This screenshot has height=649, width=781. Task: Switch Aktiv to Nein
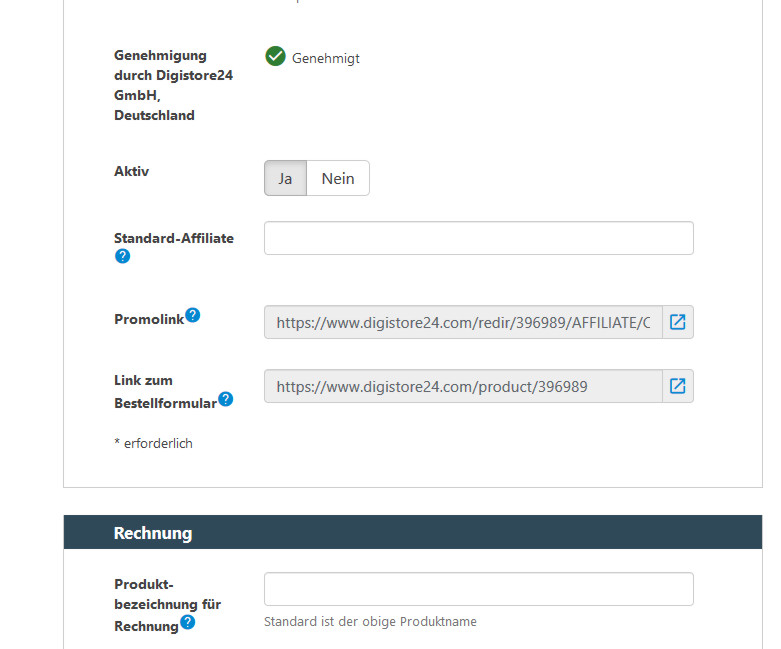click(x=338, y=179)
